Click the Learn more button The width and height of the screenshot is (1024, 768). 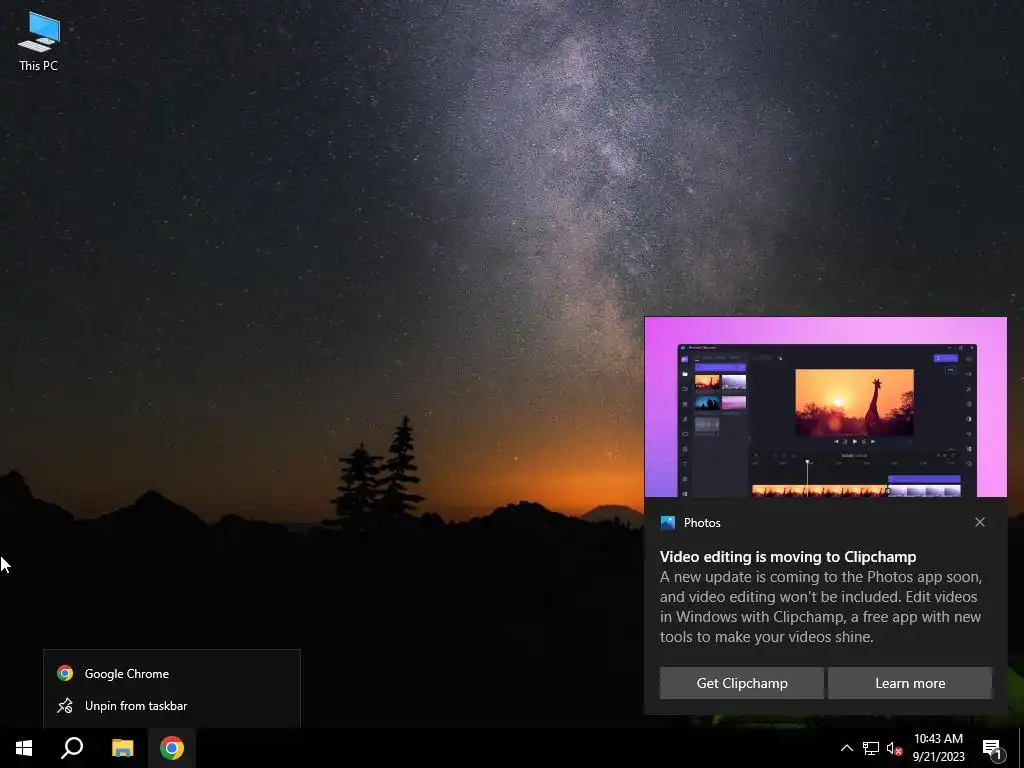pyautogui.click(x=910, y=683)
